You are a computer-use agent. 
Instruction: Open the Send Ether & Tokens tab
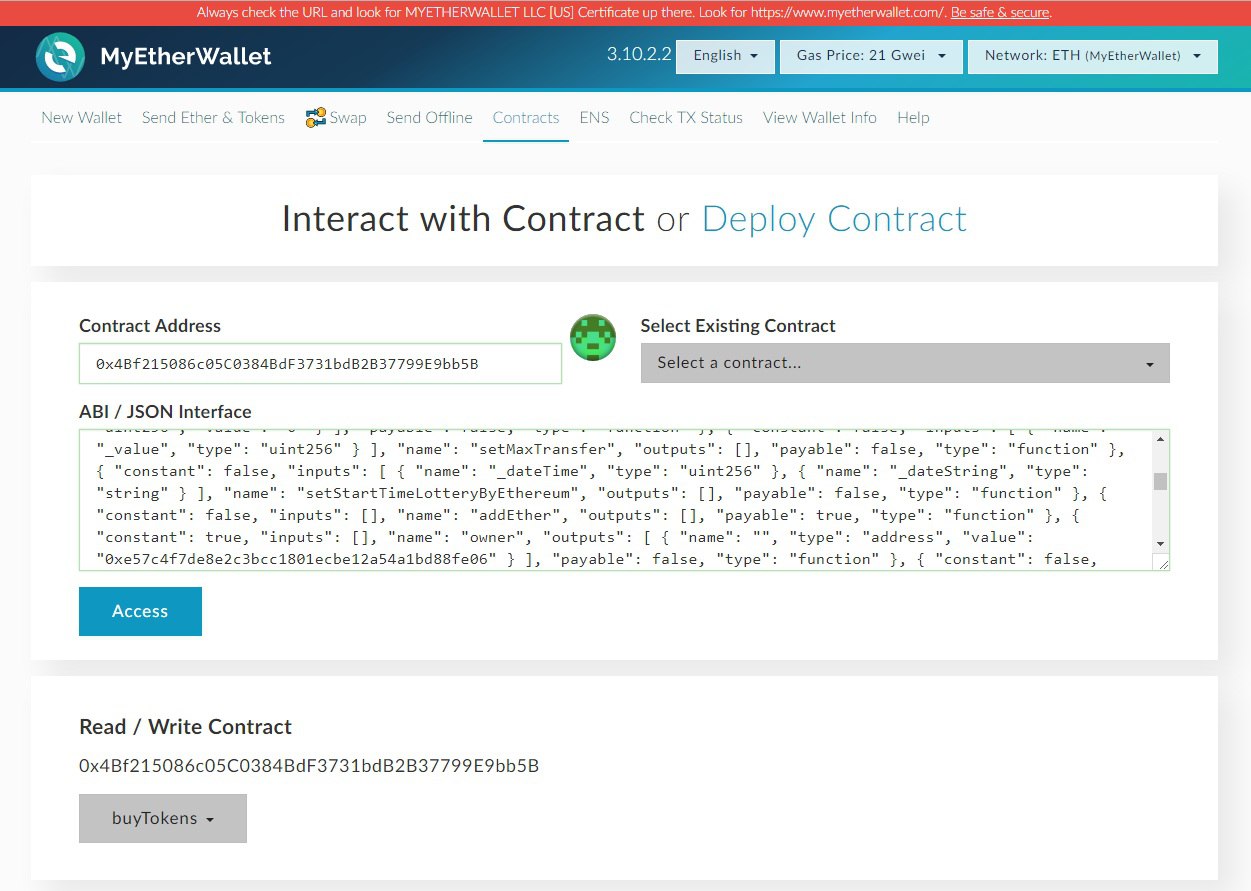tap(213, 118)
